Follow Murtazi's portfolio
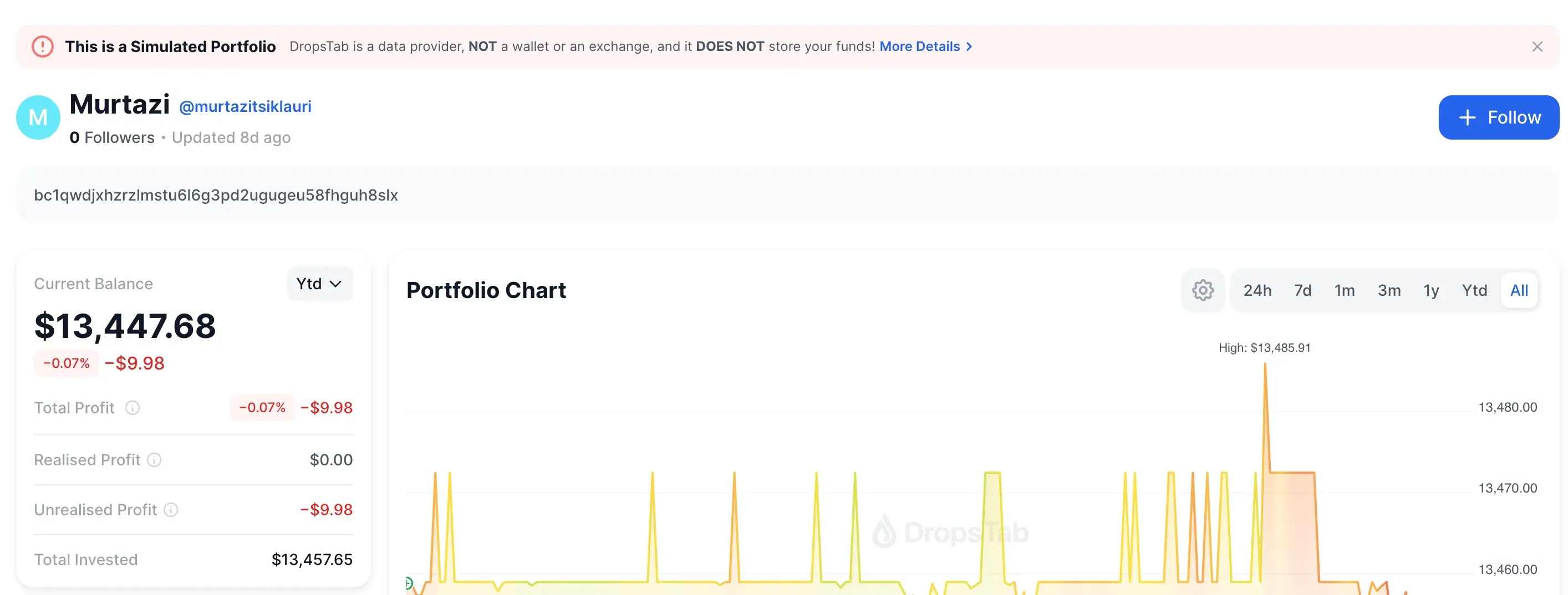This screenshot has width=1568, height=595. pos(1499,117)
